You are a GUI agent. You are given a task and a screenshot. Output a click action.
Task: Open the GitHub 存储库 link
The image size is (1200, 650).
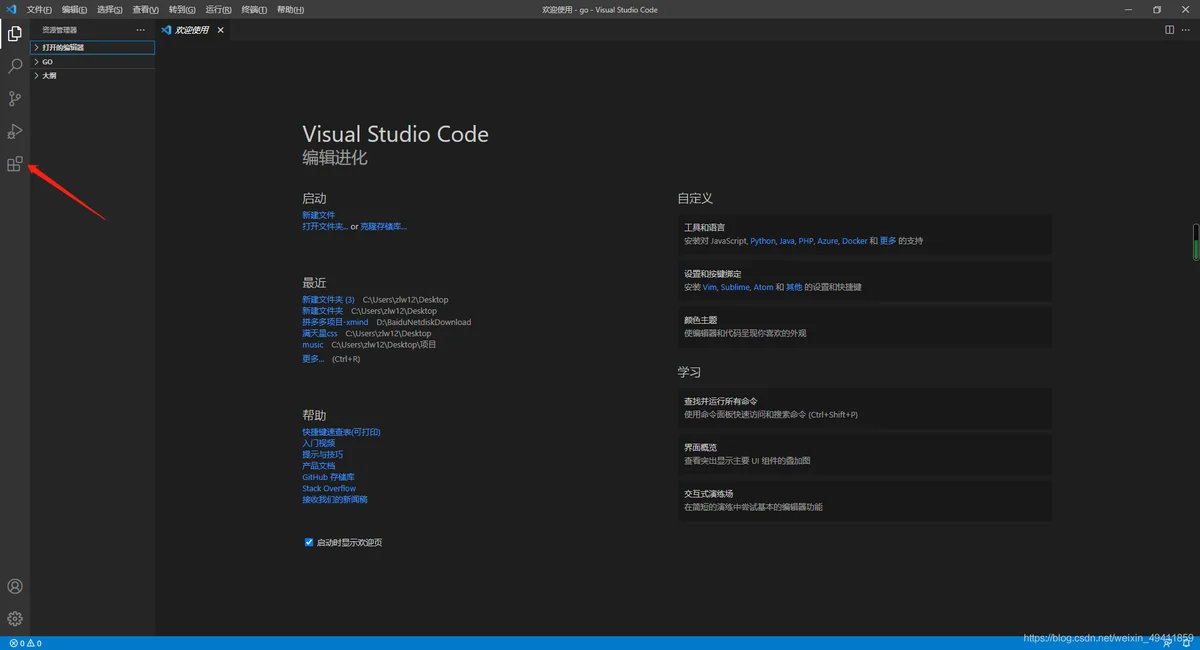tap(328, 477)
